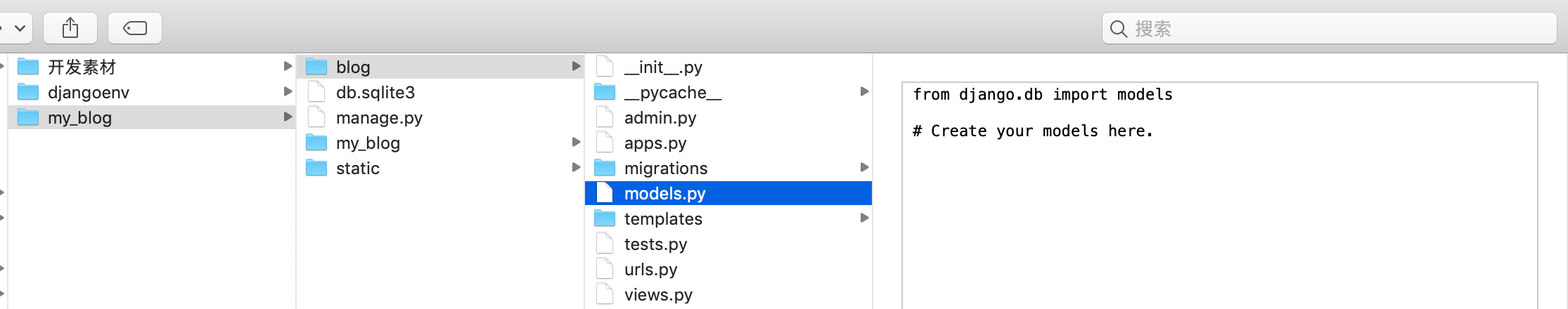Screen dimensions: 1568x309
Task: Click the Share toolbar button
Action: [x=70, y=28]
